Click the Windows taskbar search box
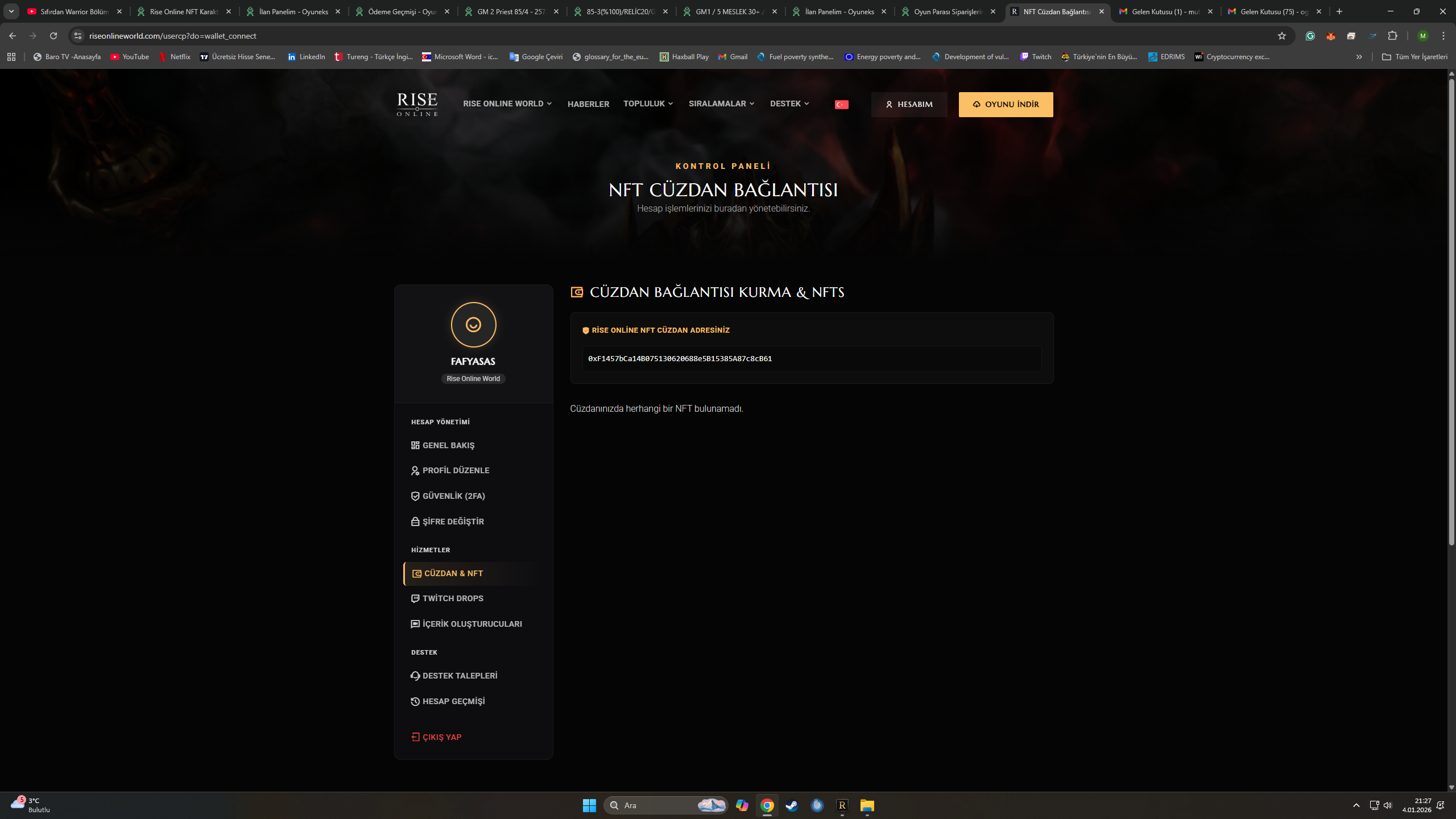1456x819 pixels. click(x=665, y=805)
